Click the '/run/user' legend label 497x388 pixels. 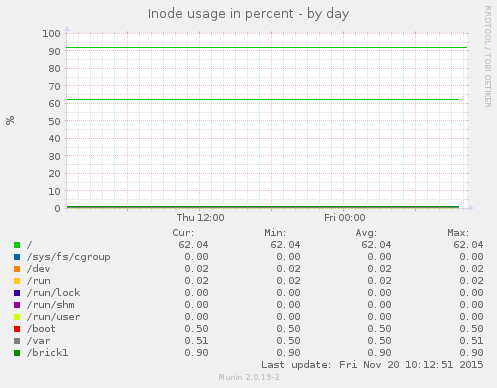54,317
